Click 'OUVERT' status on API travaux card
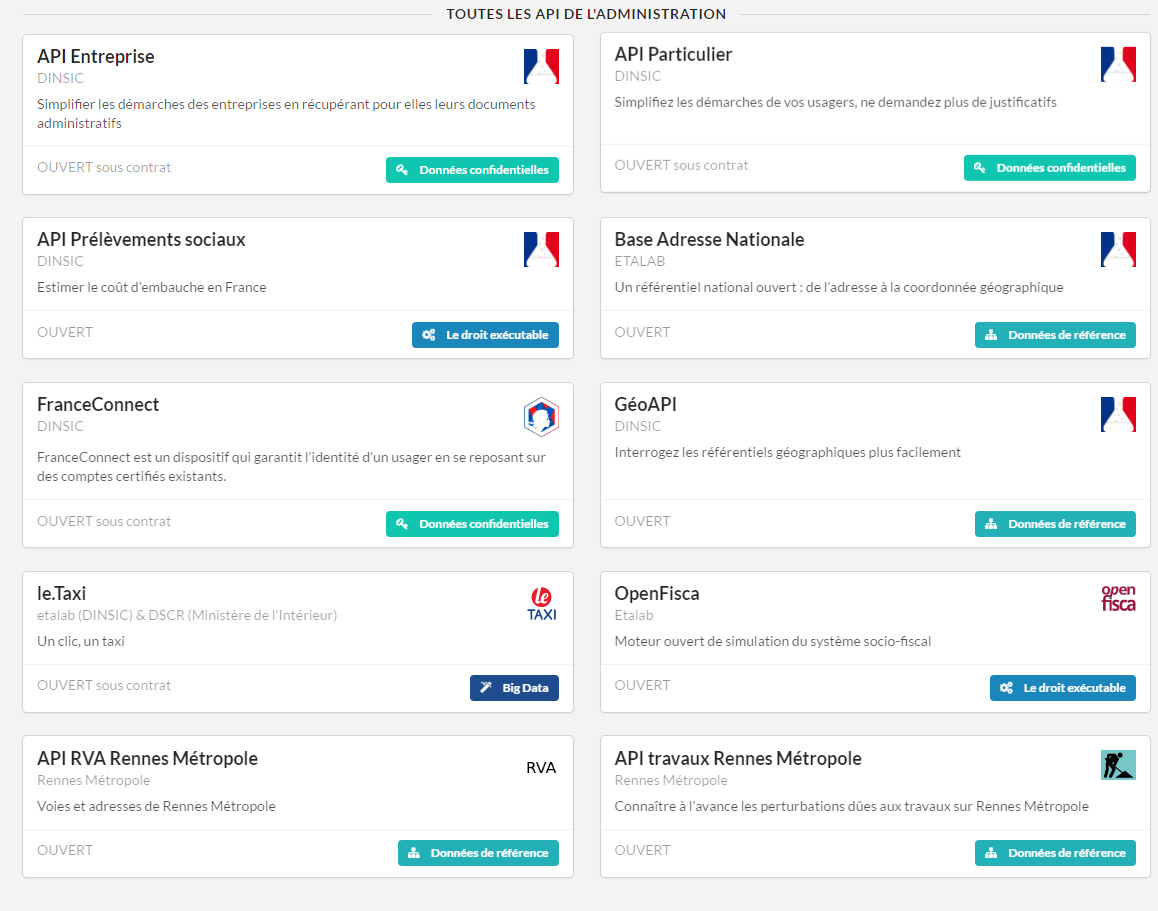This screenshot has width=1158, height=911. pos(643,850)
